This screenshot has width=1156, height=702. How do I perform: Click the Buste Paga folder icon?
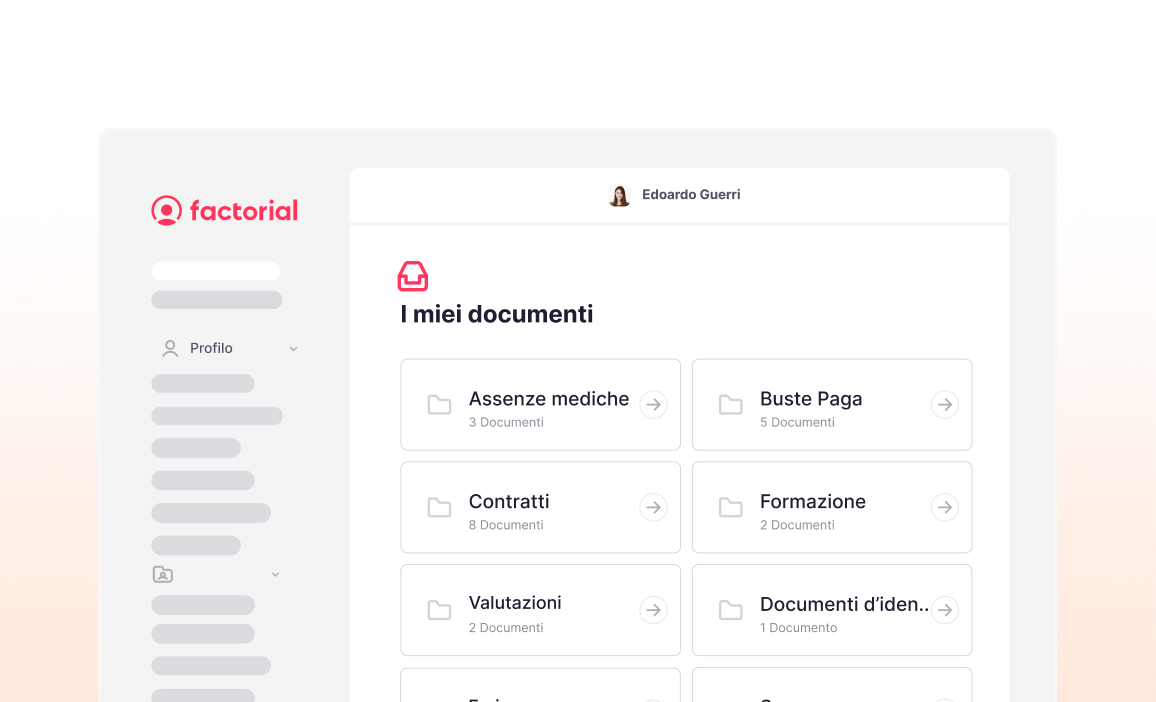point(731,405)
